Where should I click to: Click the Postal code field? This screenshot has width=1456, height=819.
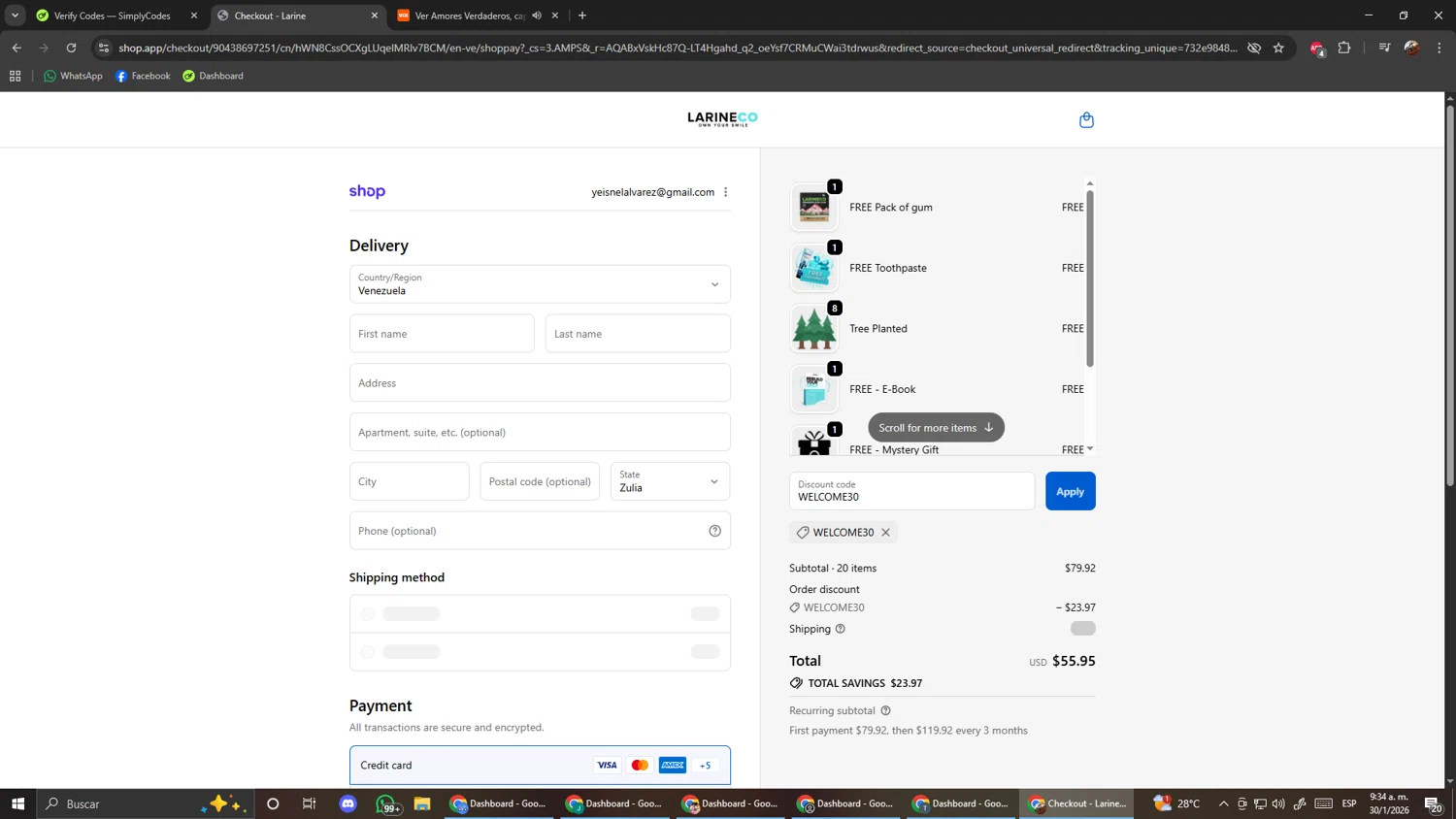[x=540, y=481]
